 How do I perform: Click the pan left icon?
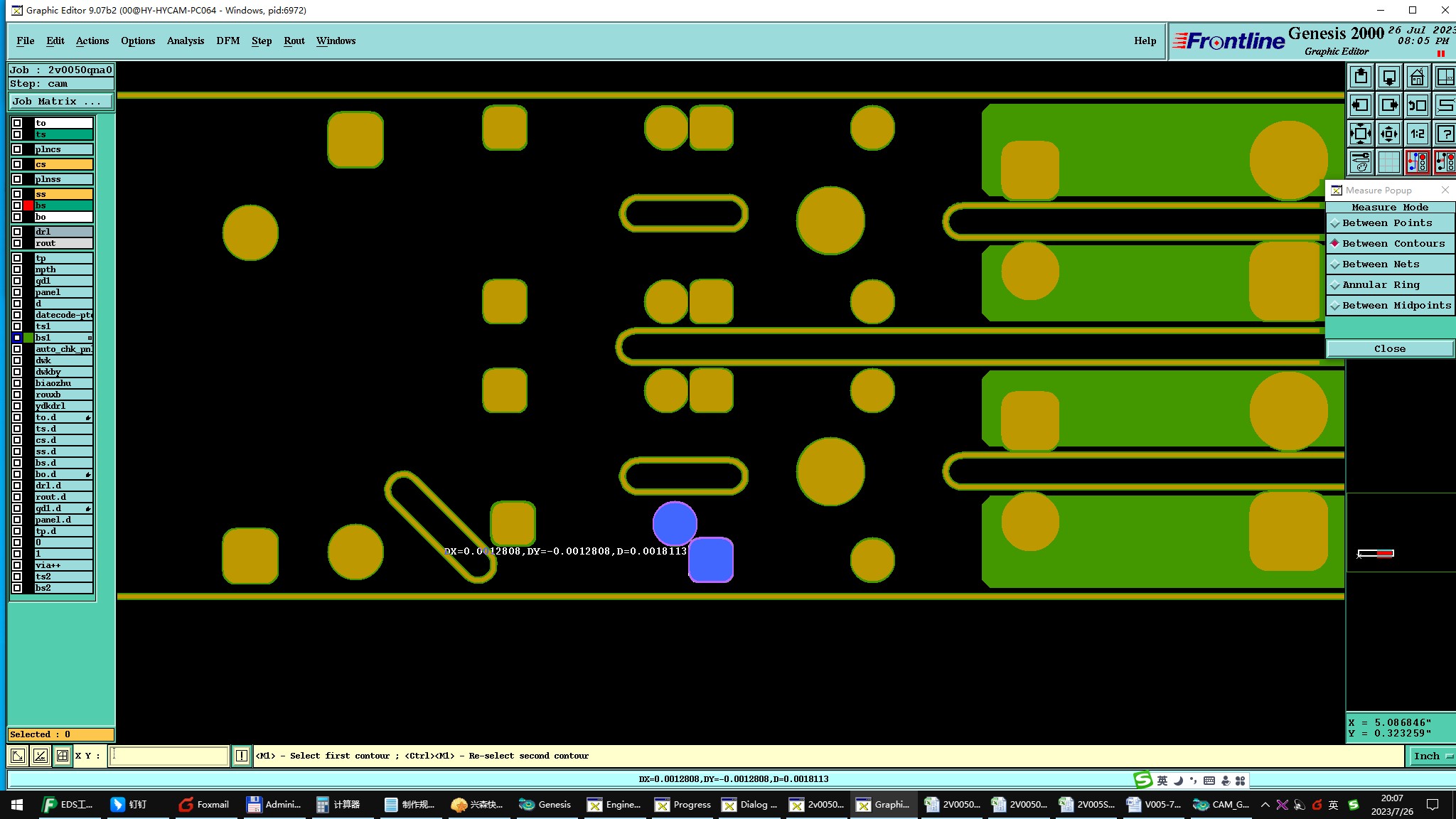pos(1360,105)
